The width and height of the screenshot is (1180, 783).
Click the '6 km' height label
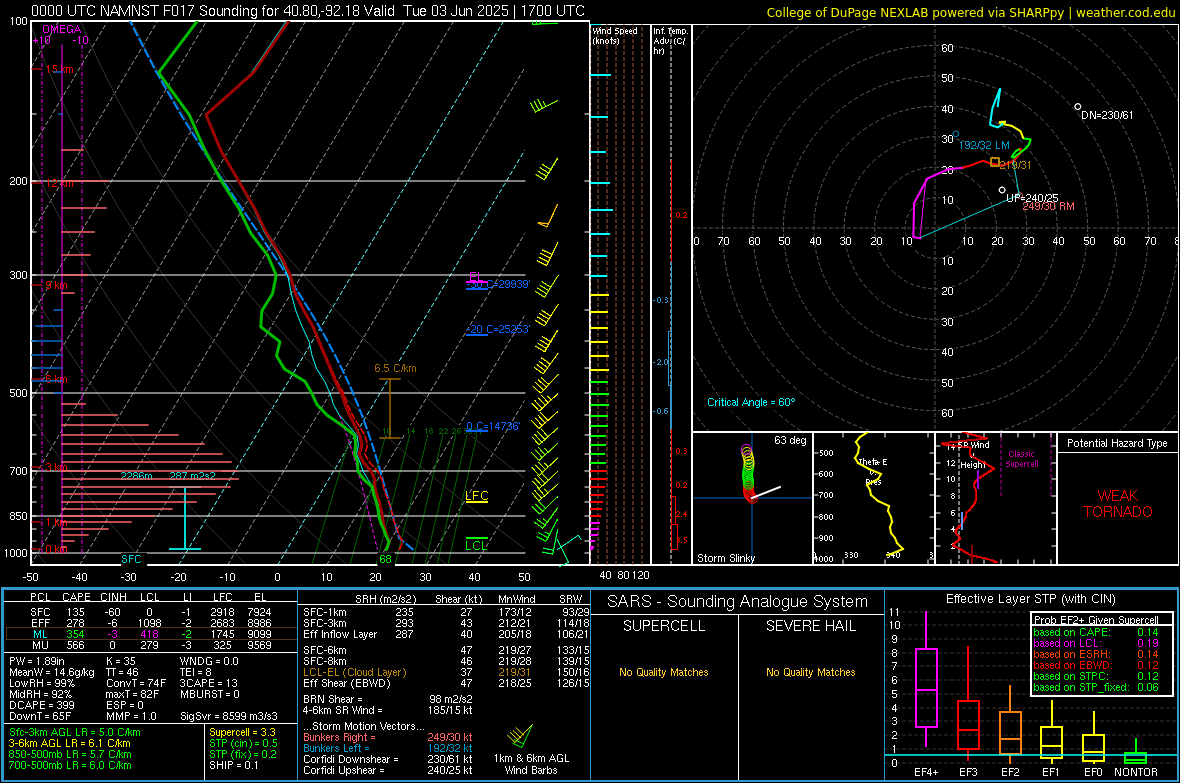tap(56, 379)
